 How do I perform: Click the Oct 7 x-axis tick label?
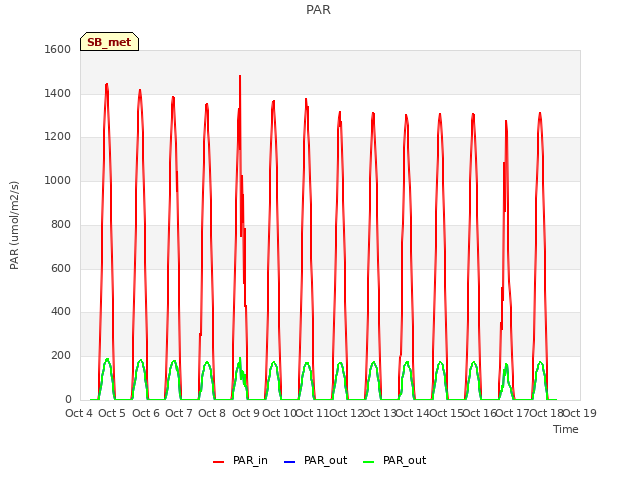click(x=179, y=413)
